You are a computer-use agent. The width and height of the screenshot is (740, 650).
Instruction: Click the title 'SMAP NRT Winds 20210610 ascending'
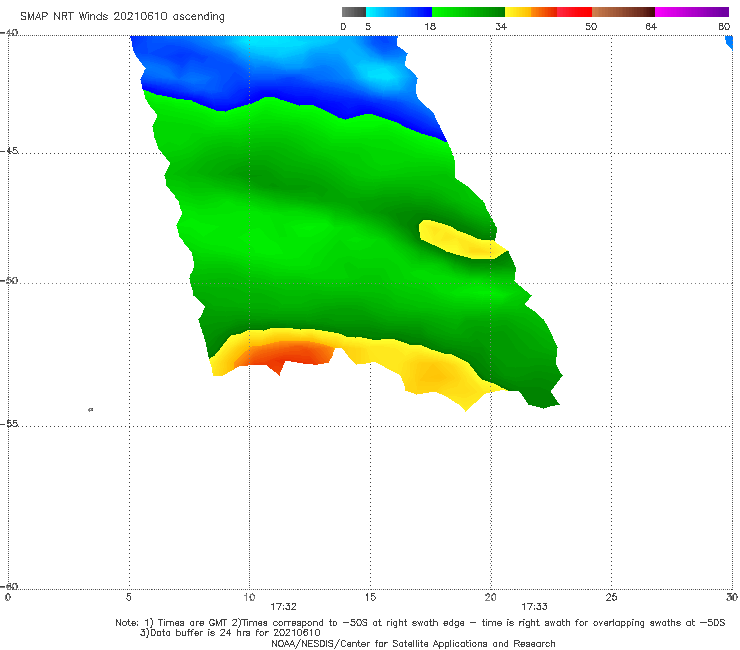click(x=122, y=16)
